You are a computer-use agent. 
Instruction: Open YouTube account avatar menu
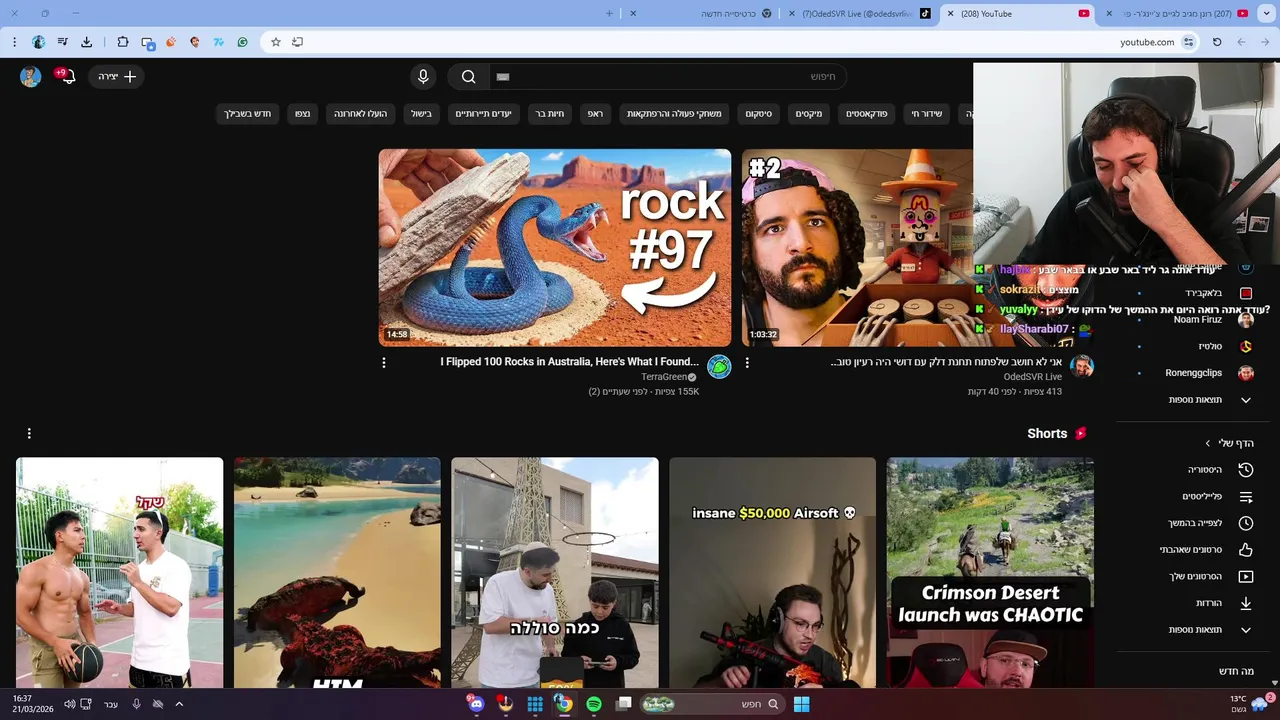click(x=30, y=77)
